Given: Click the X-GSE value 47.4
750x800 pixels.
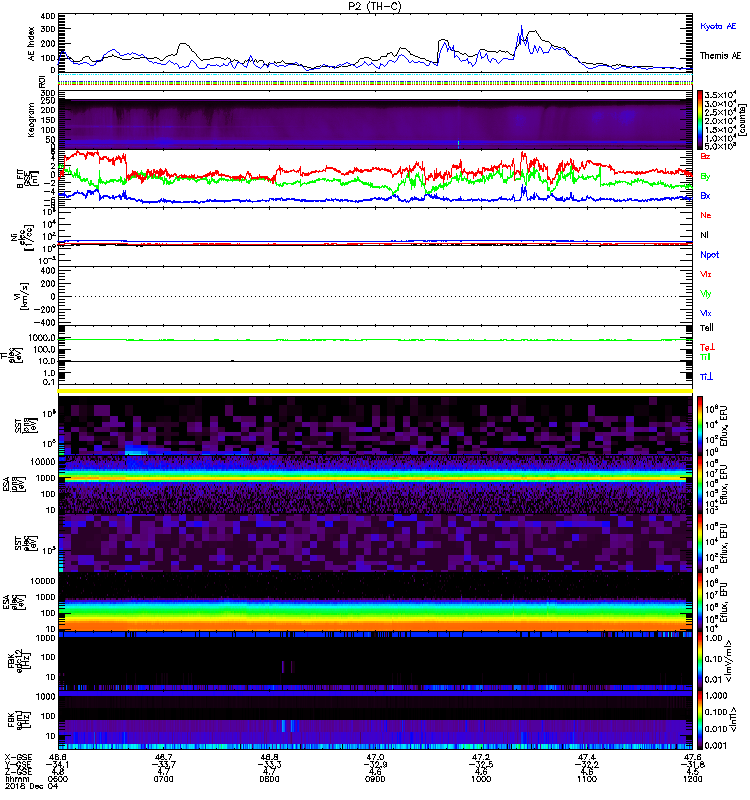Looking at the screenshot, I should click(587, 757).
